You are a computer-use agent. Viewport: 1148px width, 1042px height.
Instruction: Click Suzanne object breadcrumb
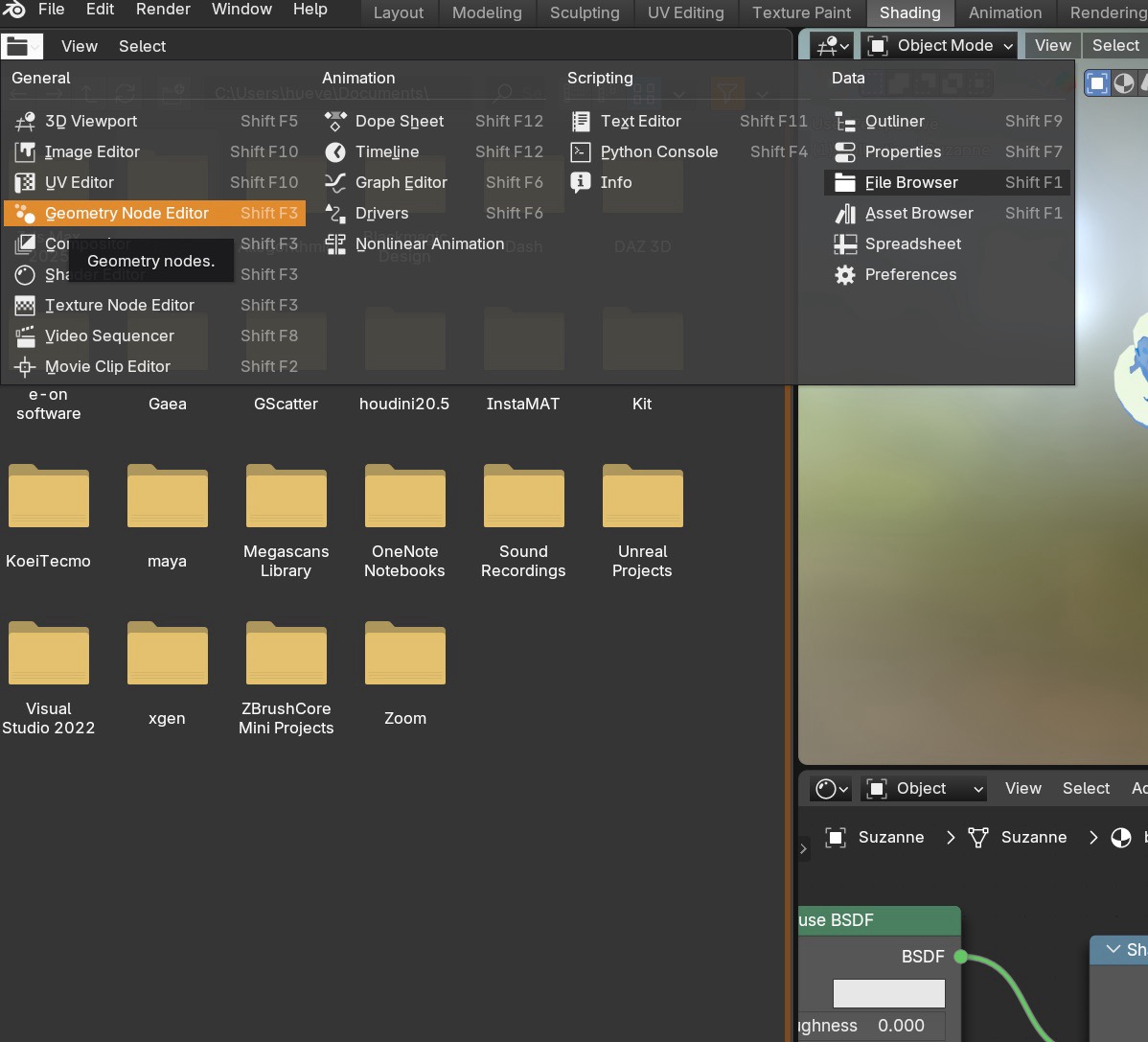click(875, 837)
